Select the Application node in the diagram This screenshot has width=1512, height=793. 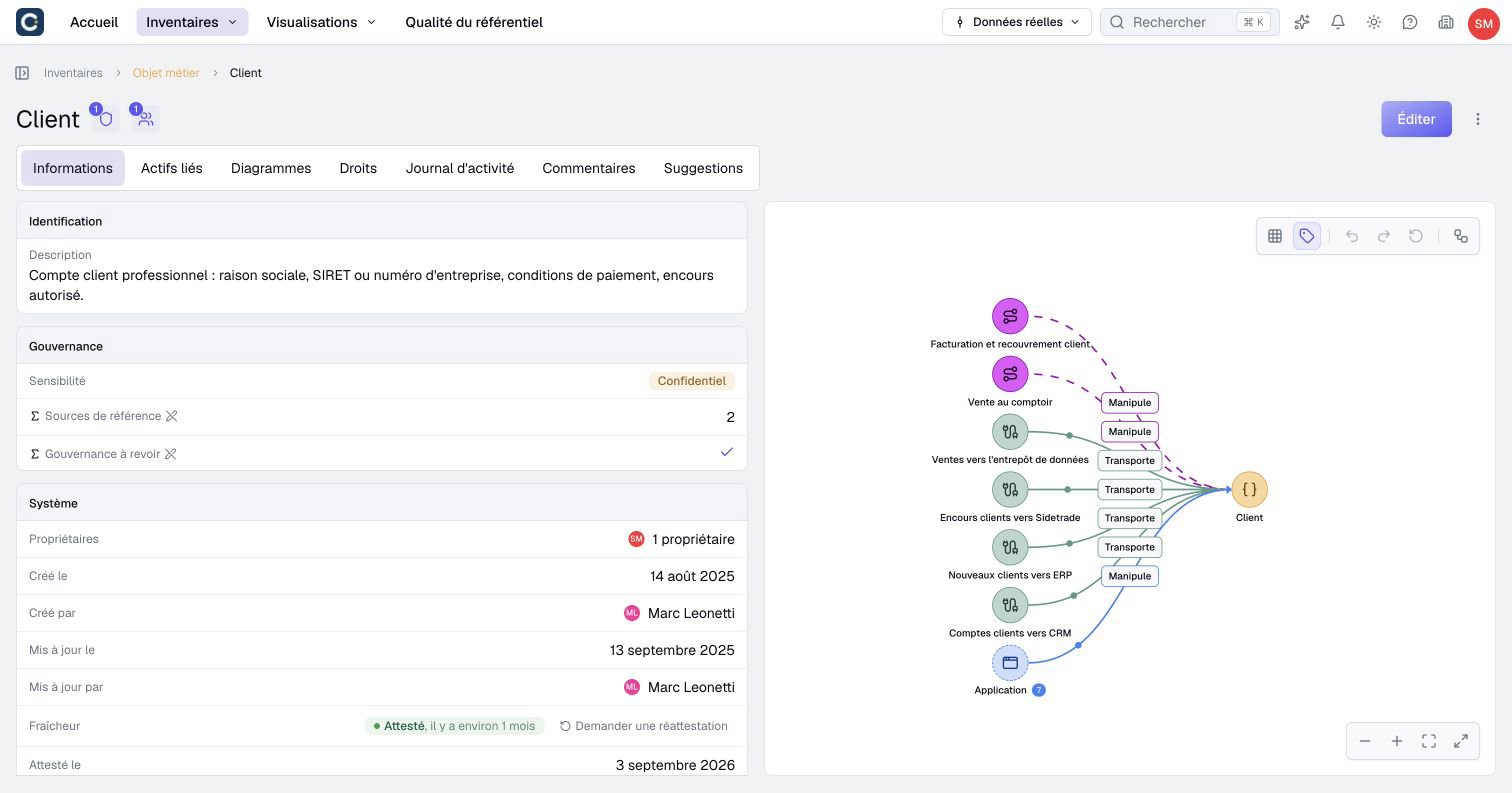[1010, 662]
